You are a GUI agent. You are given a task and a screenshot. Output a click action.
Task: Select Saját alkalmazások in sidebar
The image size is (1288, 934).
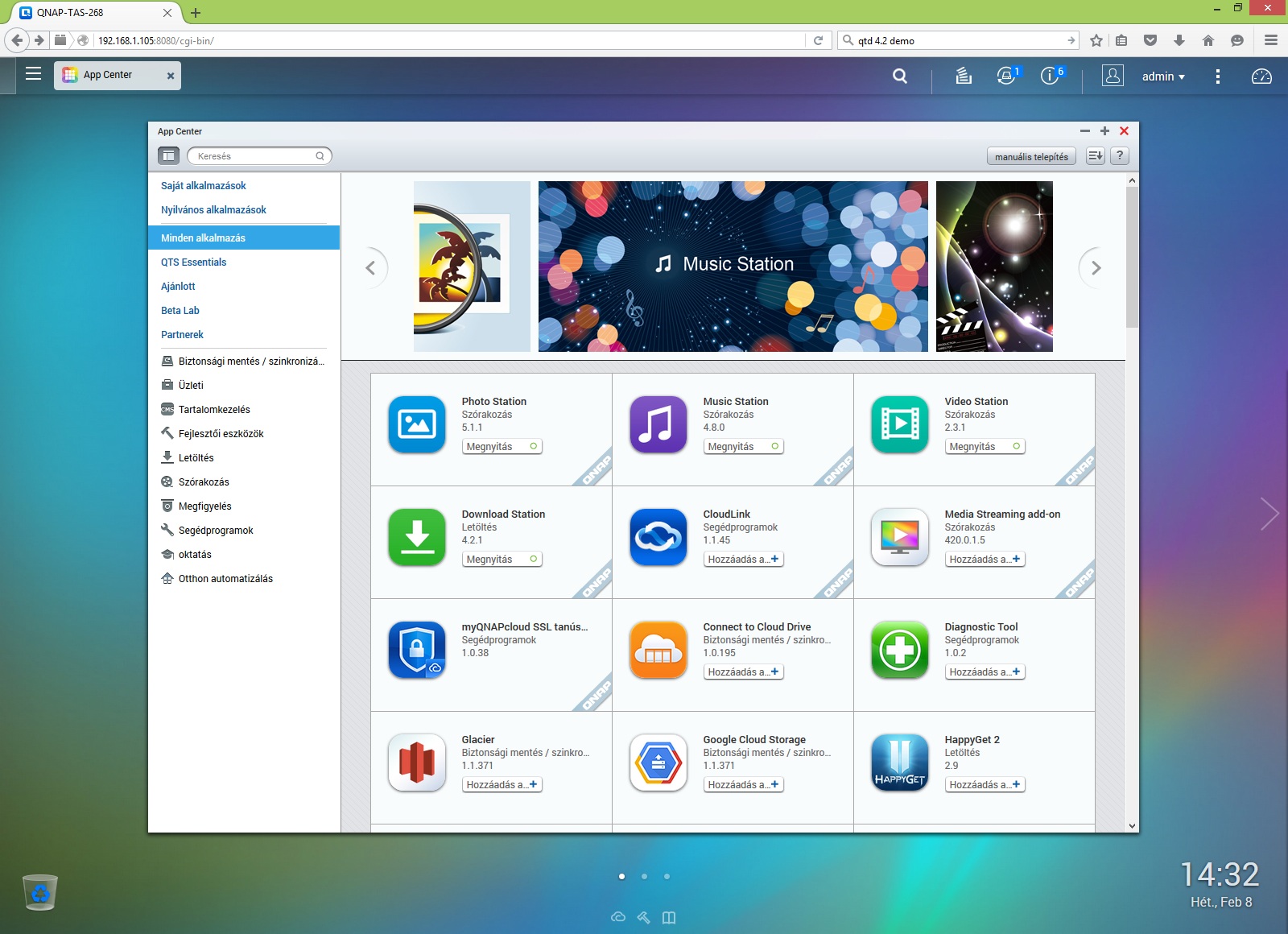coord(204,186)
